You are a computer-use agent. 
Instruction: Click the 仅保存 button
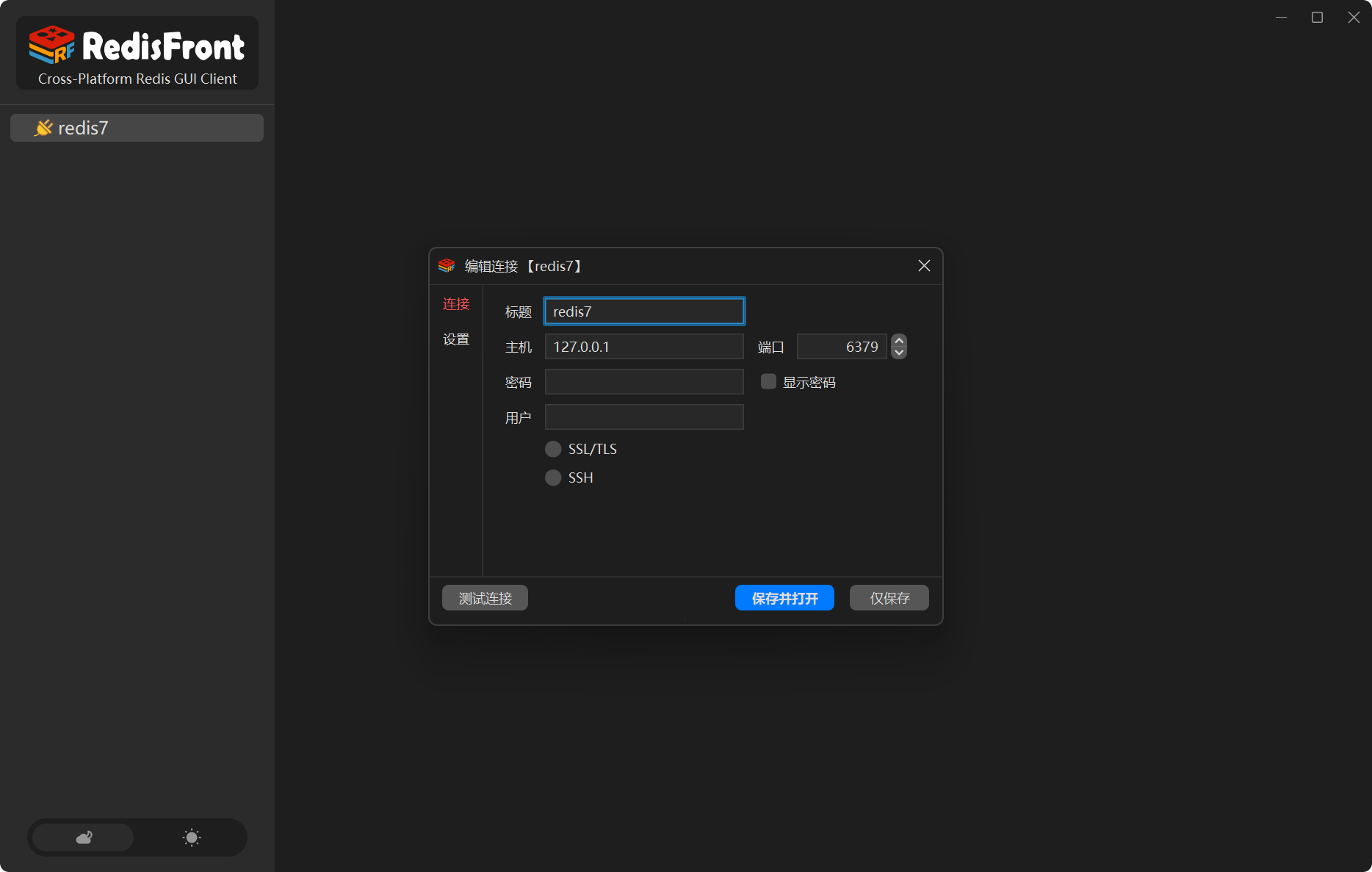click(x=889, y=598)
